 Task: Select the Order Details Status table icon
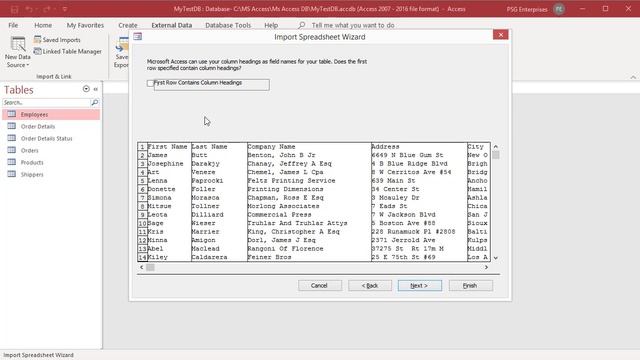tap(12, 138)
